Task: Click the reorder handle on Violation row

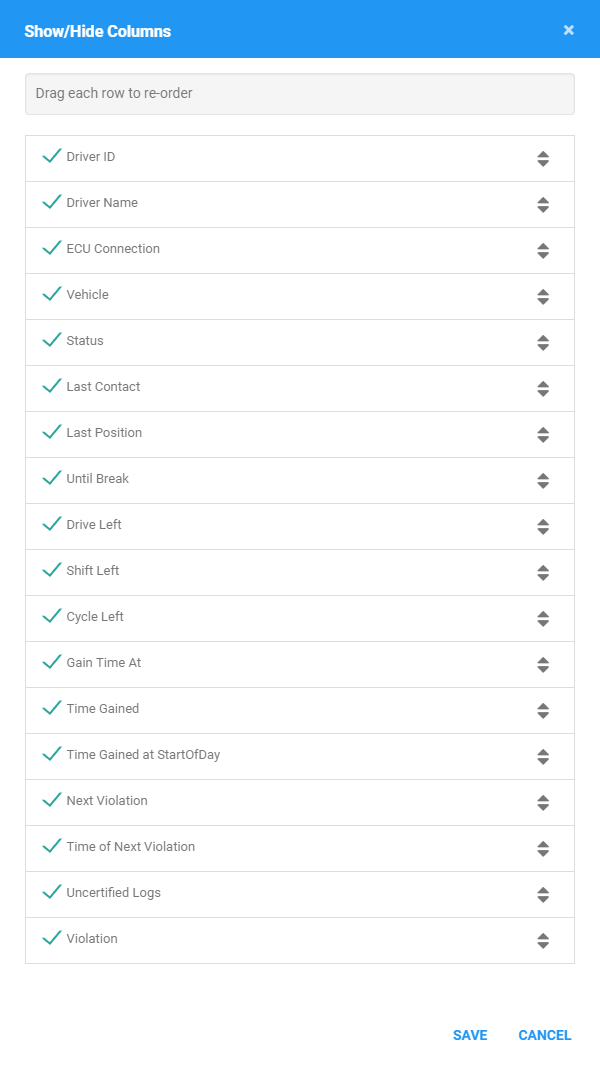Action: click(543, 941)
